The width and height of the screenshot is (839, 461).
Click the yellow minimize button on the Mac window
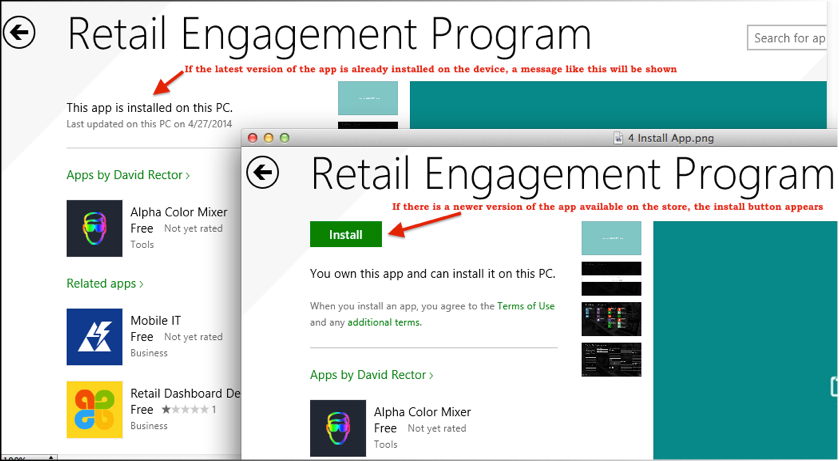point(268,137)
